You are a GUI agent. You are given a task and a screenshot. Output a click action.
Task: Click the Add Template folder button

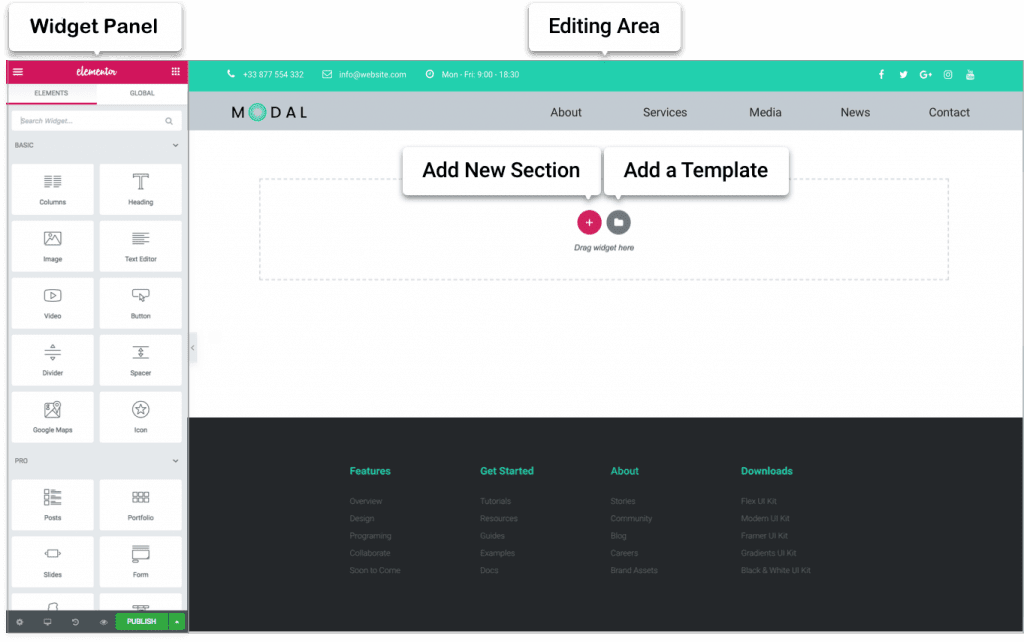click(618, 222)
